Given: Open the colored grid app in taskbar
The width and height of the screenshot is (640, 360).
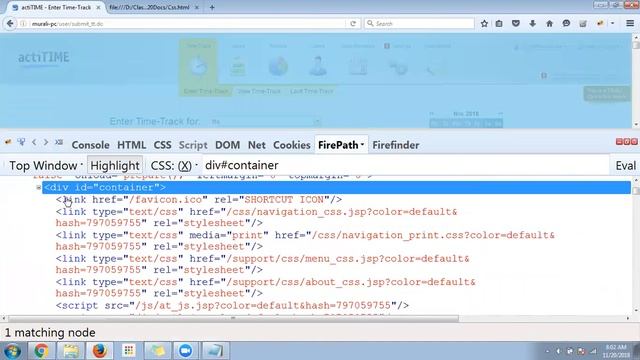Looking at the screenshot, I should click(129, 351).
